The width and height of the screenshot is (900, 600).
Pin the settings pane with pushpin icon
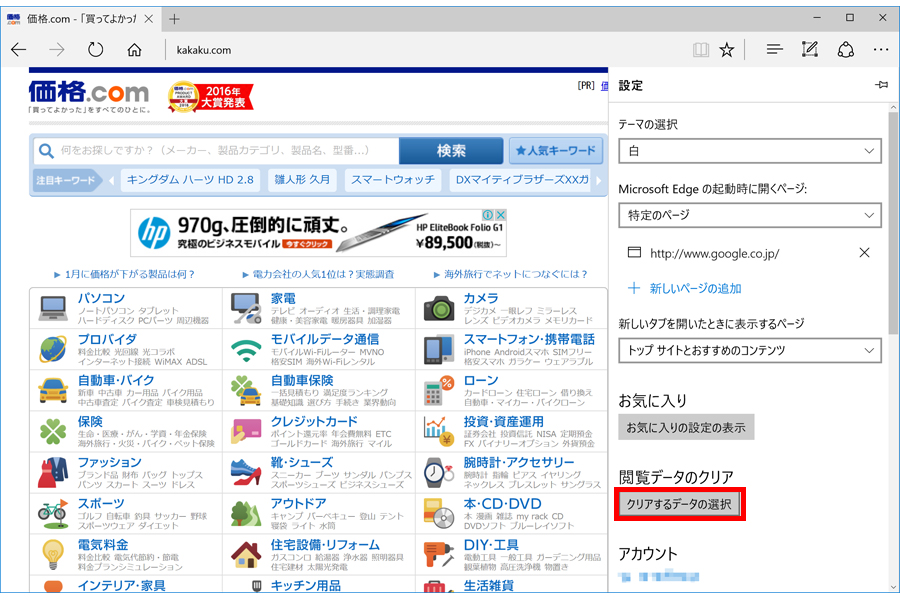coord(882,85)
